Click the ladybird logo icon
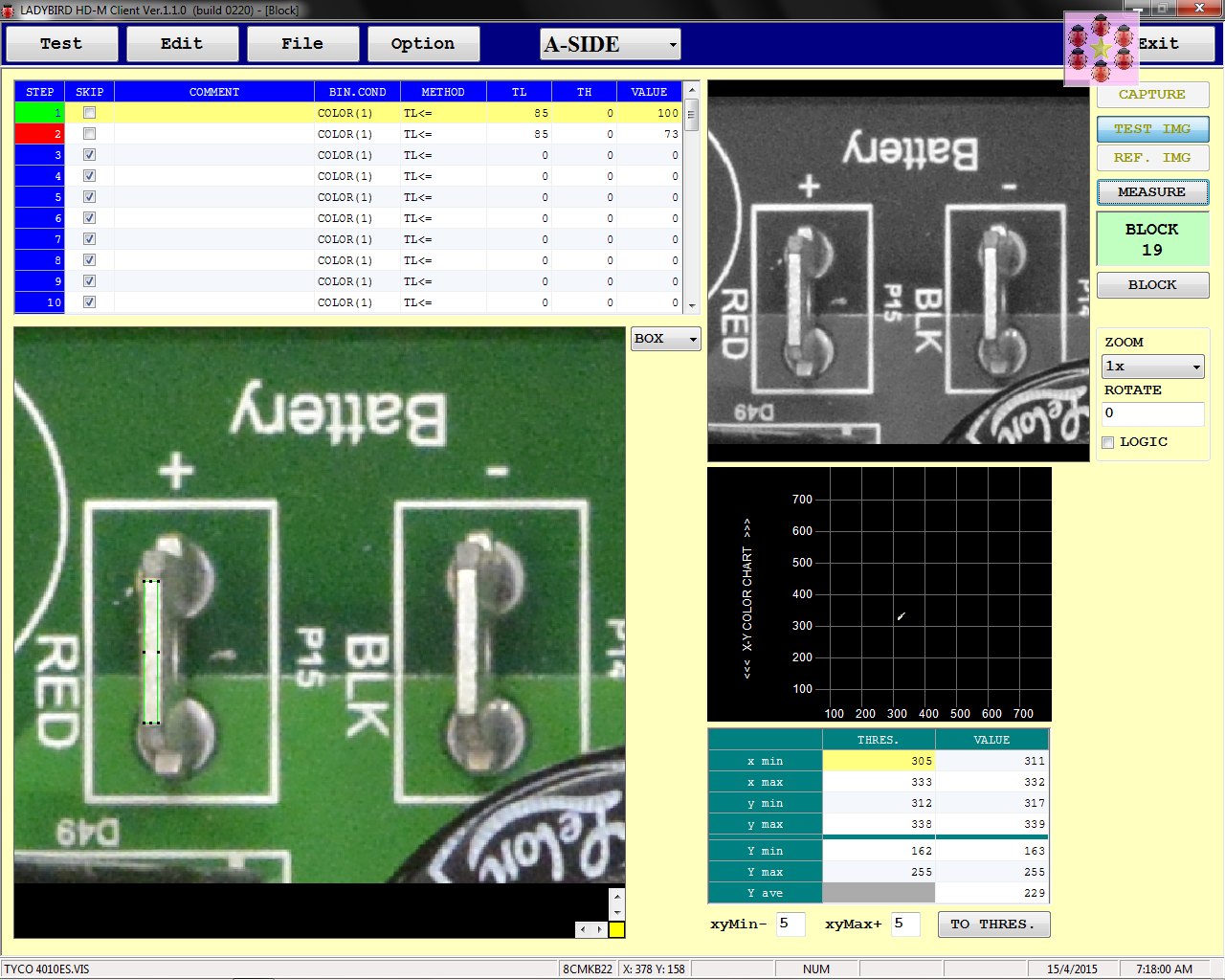This screenshot has width=1225, height=980. click(x=1102, y=49)
